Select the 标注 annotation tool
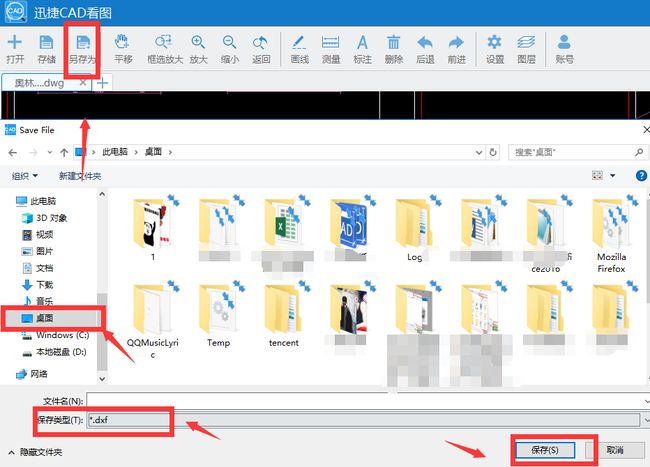The image size is (650, 467). (x=362, y=49)
